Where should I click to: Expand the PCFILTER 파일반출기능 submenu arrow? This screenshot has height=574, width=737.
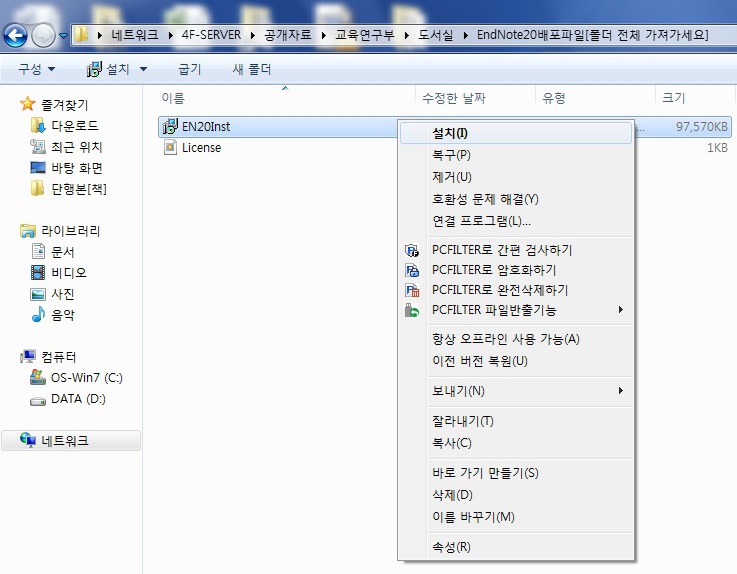point(621,309)
